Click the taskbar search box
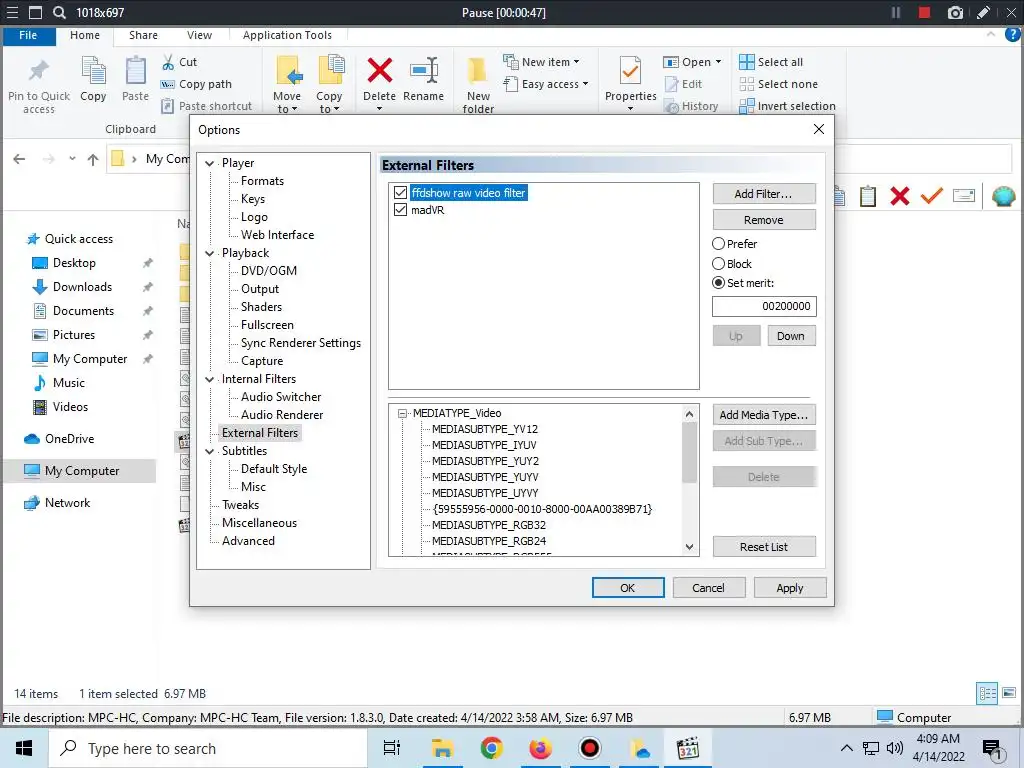 coord(208,748)
